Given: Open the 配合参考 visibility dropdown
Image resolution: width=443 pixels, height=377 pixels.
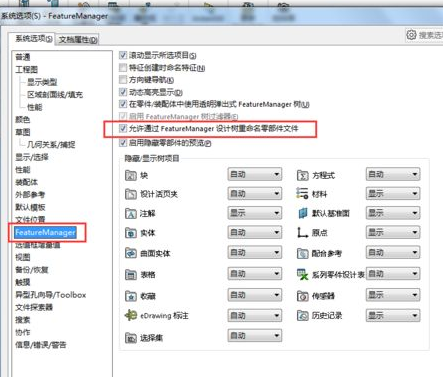Looking at the screenshot, I should point(393,253).
